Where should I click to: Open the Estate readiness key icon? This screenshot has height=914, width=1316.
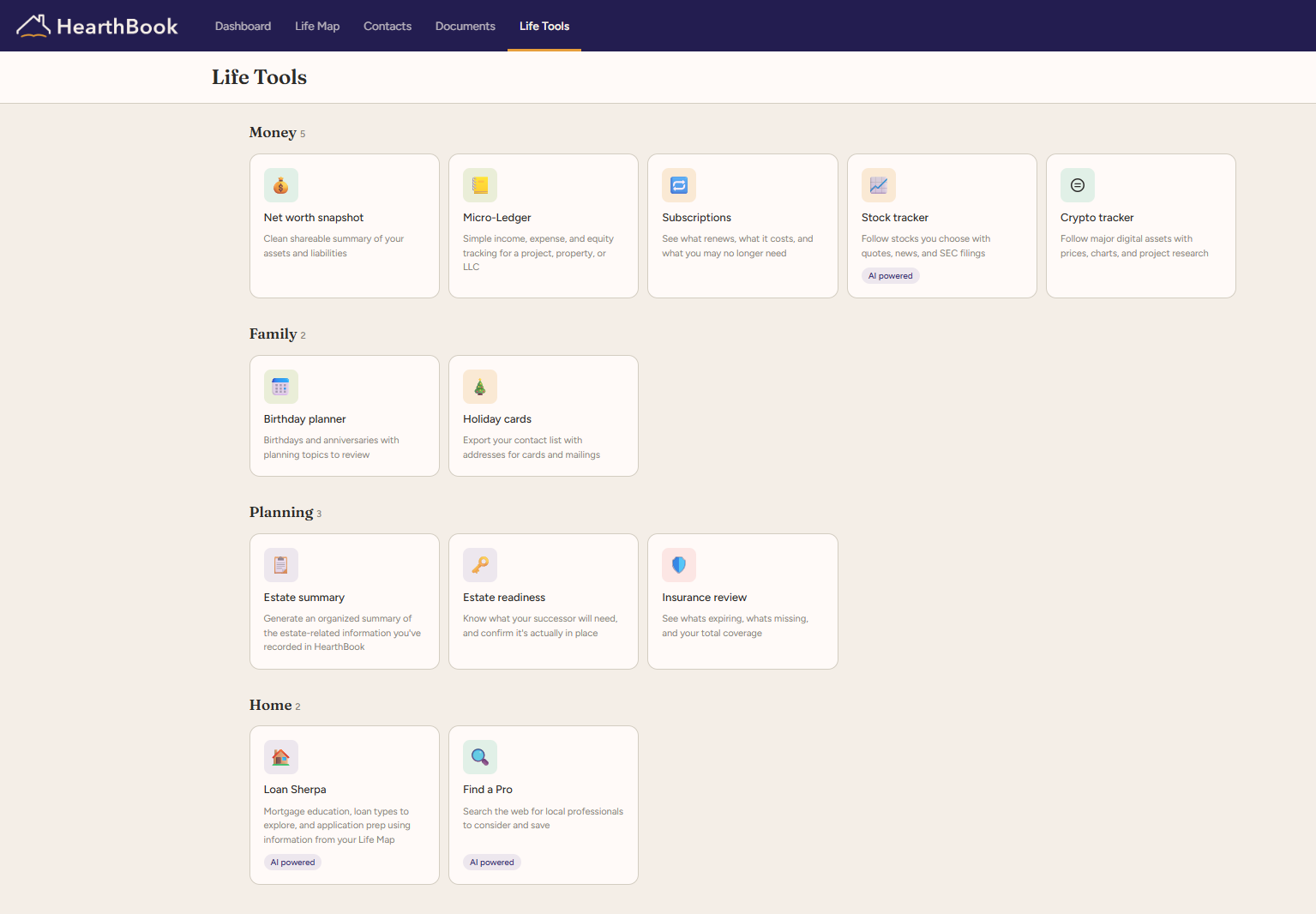pos(480,565)
